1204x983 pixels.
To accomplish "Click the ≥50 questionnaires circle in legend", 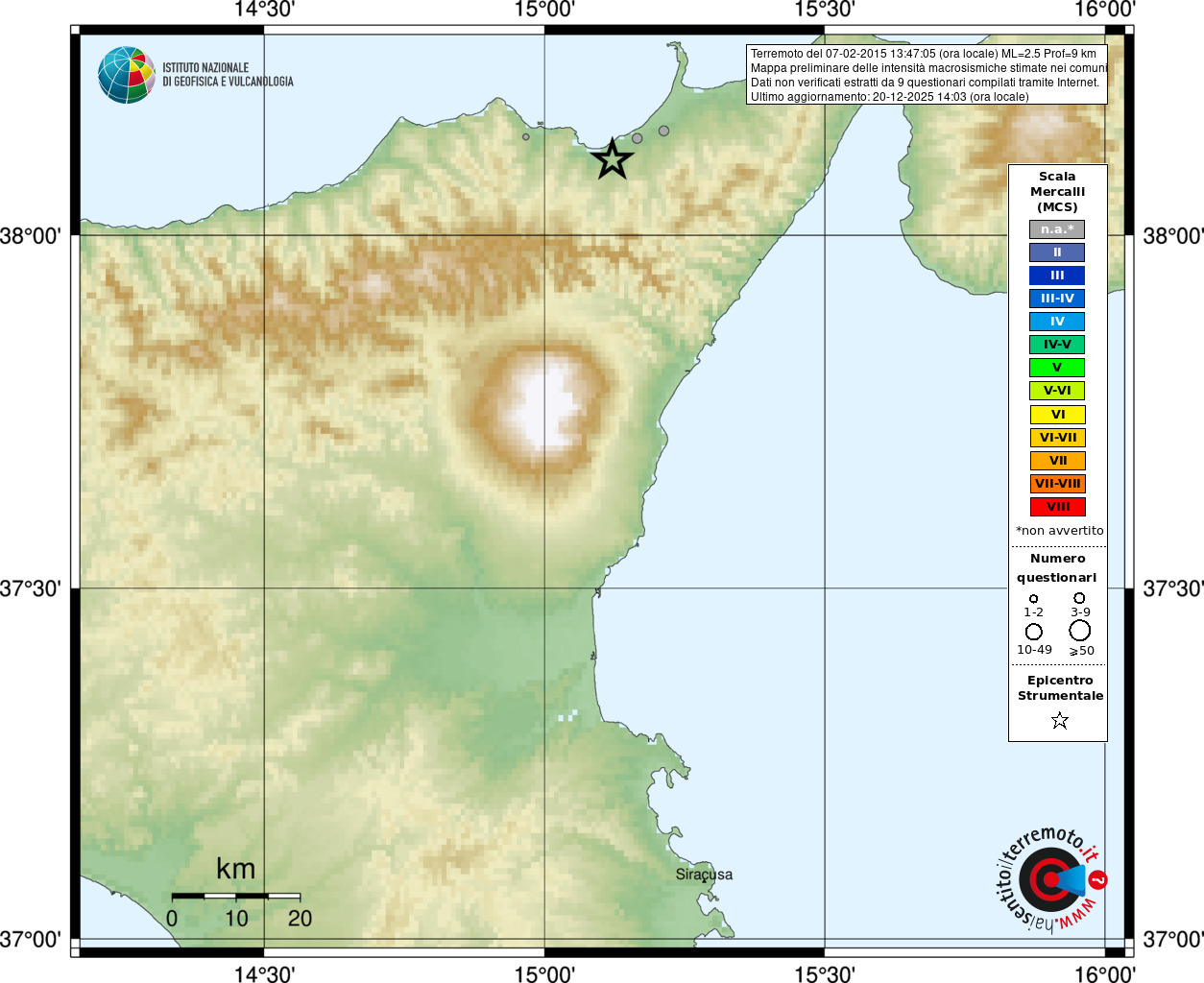I will pyautogui.click(x=1079, y=631).
